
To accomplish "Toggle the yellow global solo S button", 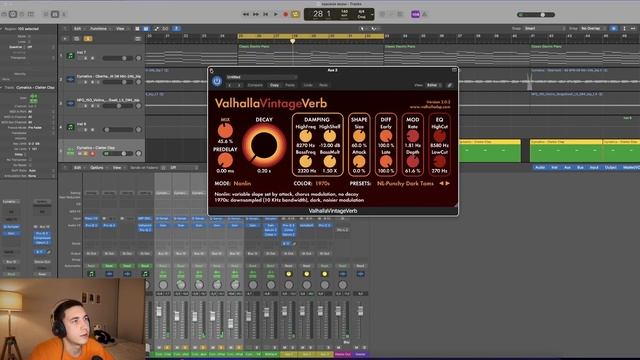I will click(x=88, y=38).
